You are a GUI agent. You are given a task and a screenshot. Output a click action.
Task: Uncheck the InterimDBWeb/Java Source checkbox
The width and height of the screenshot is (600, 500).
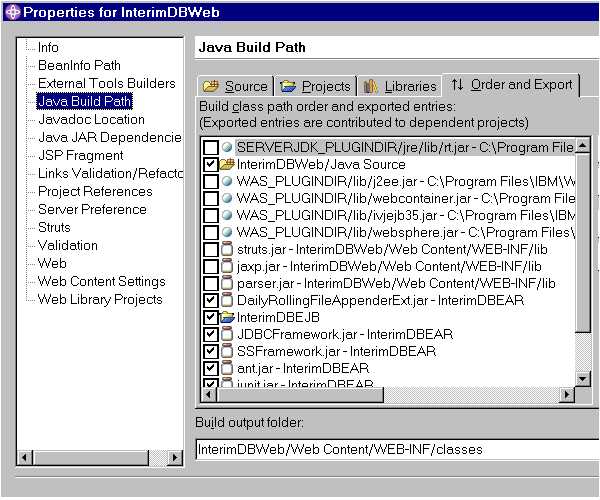[x=211, y=164]
